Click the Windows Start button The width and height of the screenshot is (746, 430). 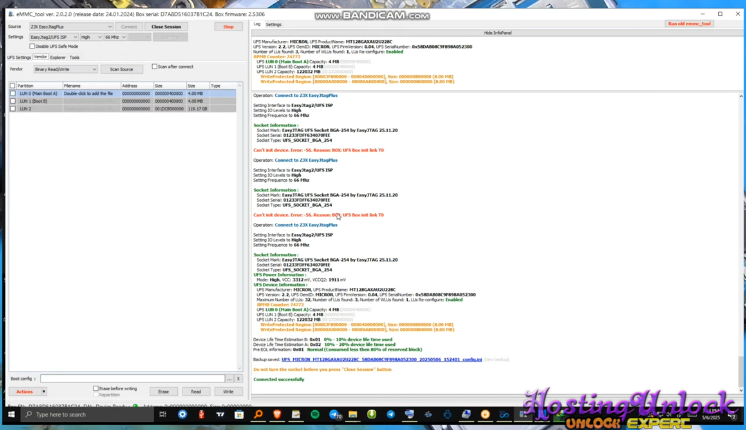click(12, 414)
